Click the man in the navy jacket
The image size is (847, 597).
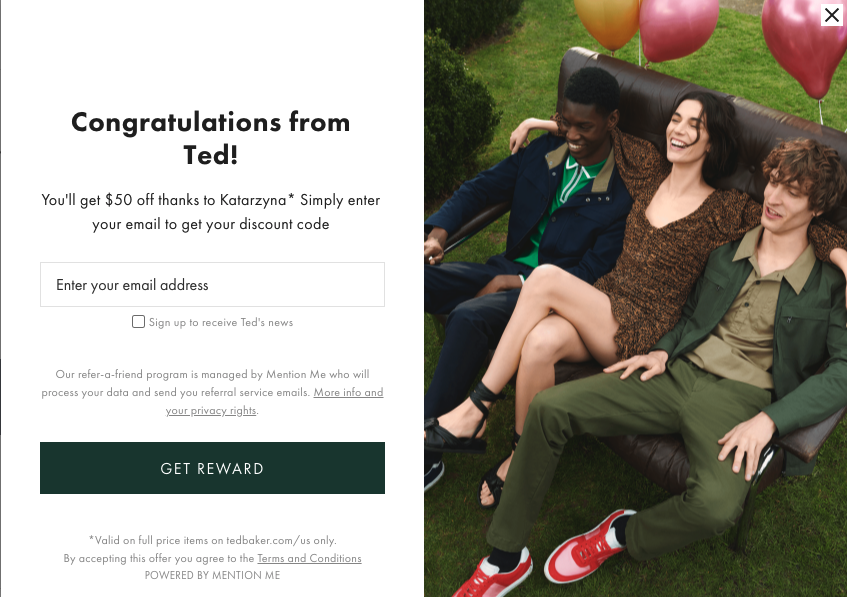pyautogui.click(x=532, y=243)
